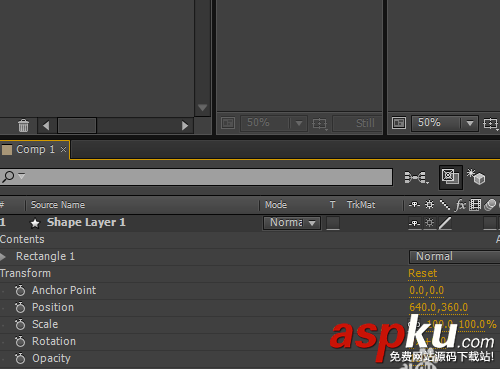Open Composition Mini-Flowchart icon

point(416,177)
